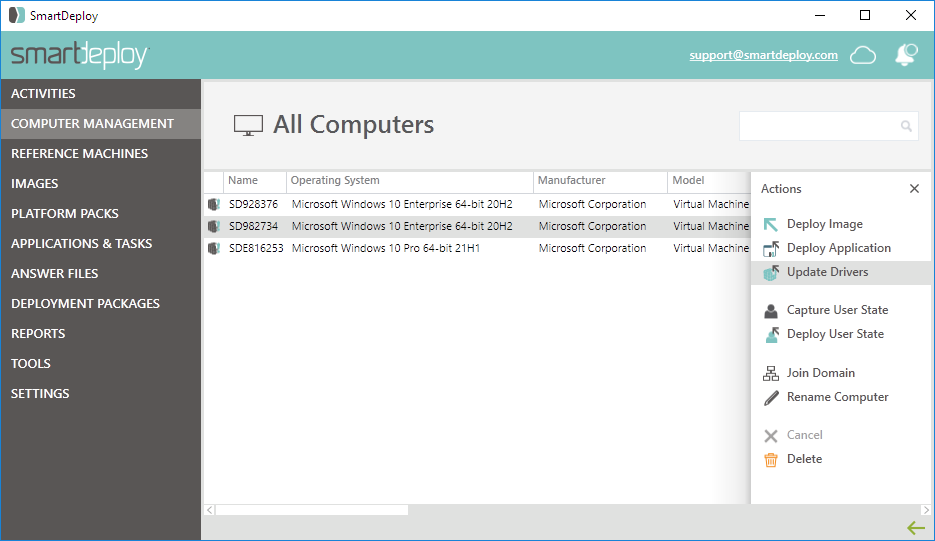Open the Reports section
This screenshot has height=541, width=935.
[x=100, y=333]
